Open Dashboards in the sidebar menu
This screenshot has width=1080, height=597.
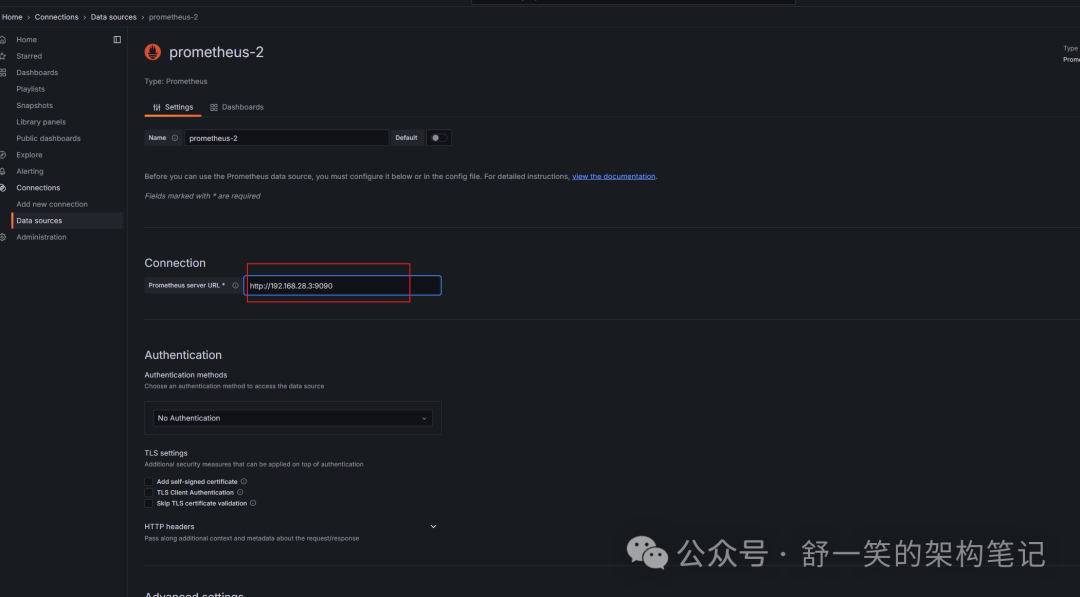[37, 72]
